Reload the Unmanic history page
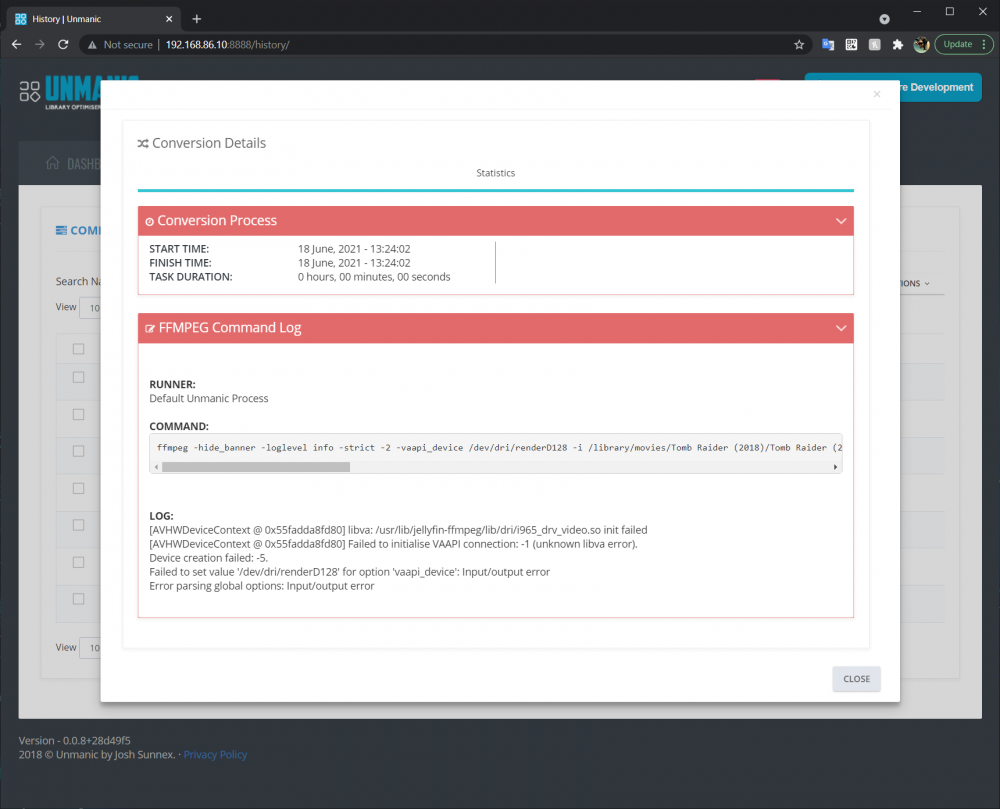 coord(63,44)
